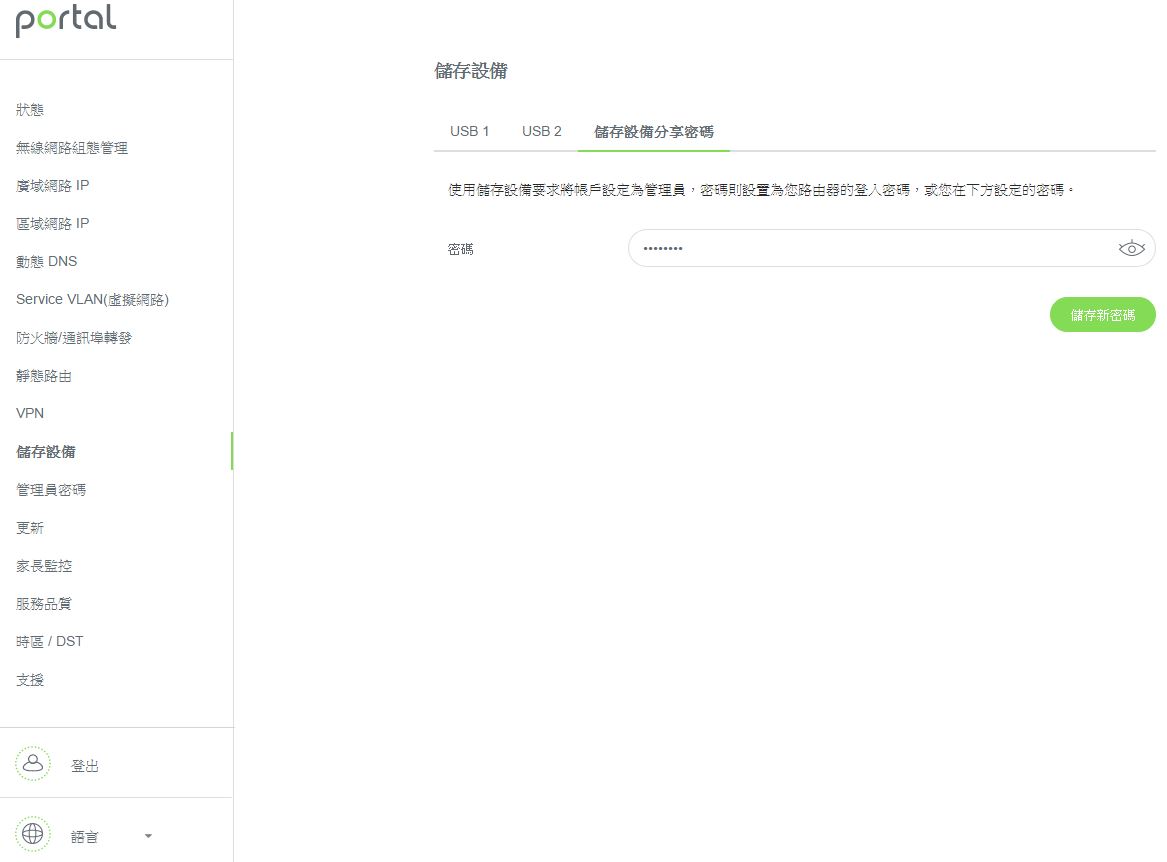Switch to the USB 2 tab

pyautogui.click(x=542, y=131)
